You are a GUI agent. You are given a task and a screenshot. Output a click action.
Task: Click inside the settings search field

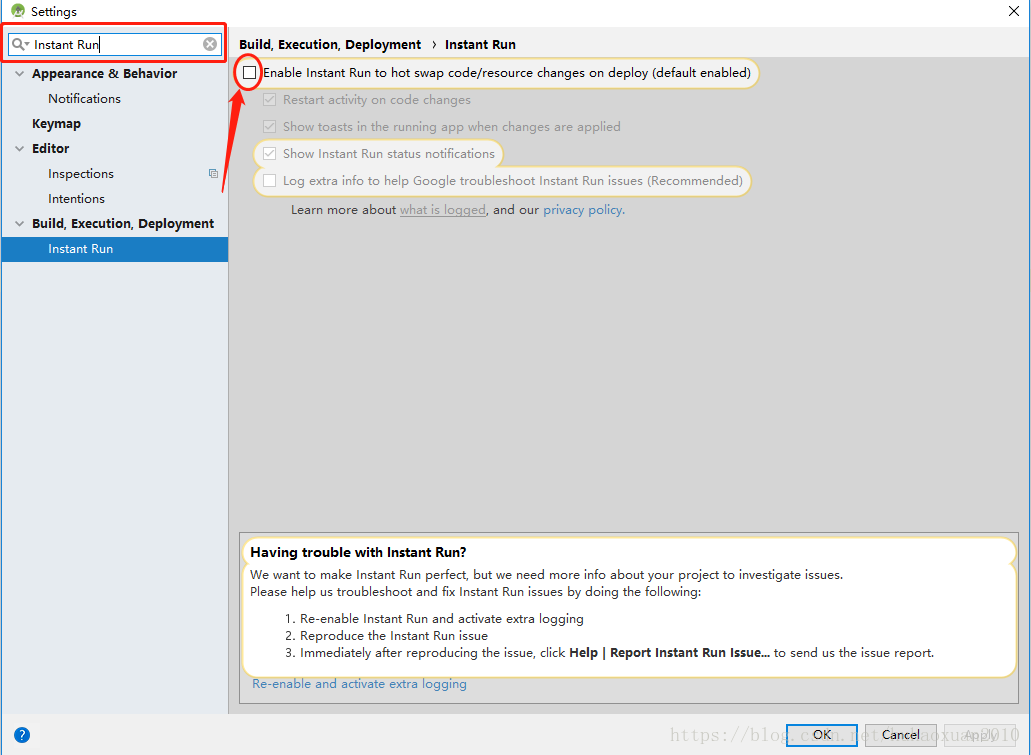tap(116, 44)
